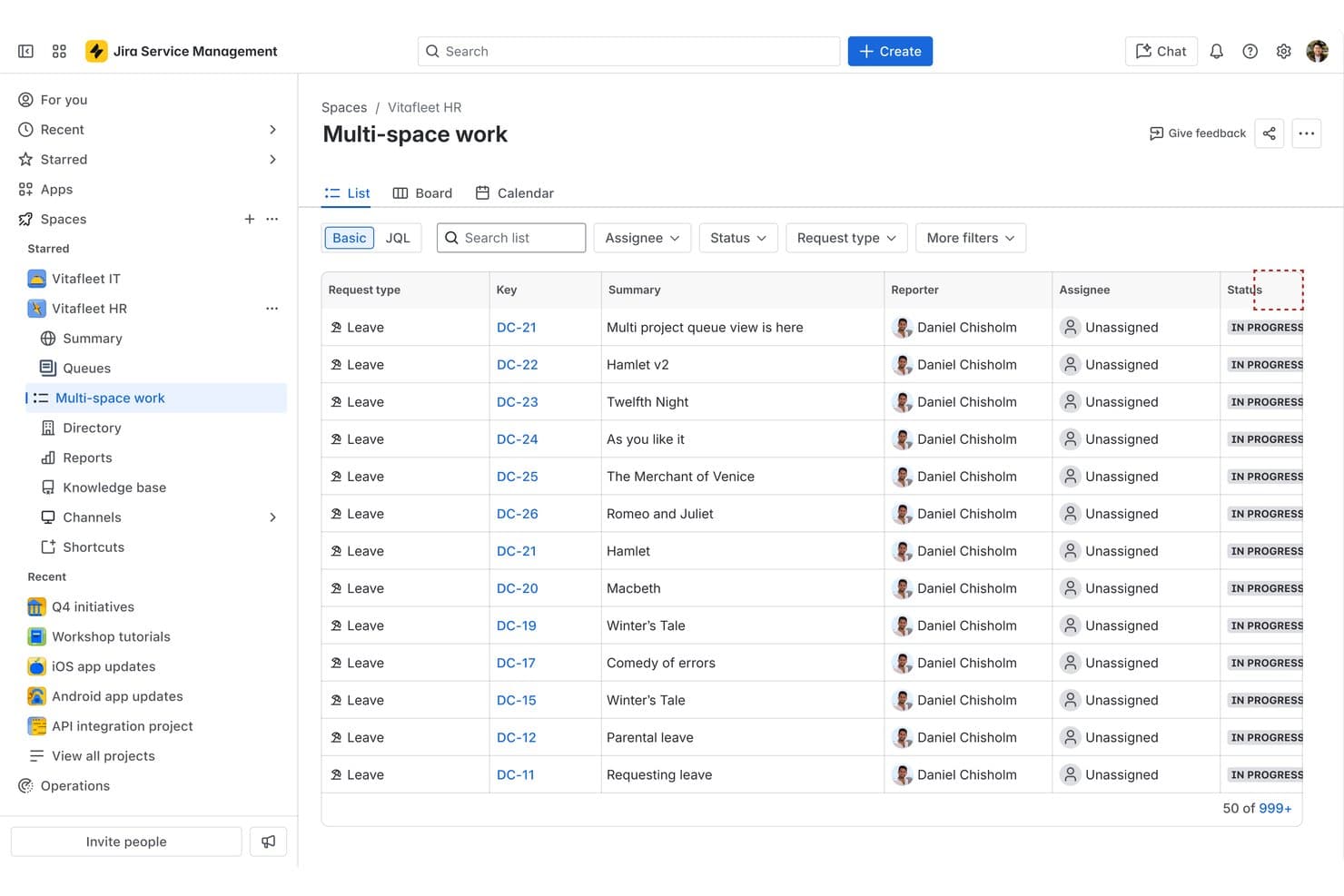Click the Search list field
Image resolution: width=1344 pixels, height=896 pixels.
click(x=511, y=238)
